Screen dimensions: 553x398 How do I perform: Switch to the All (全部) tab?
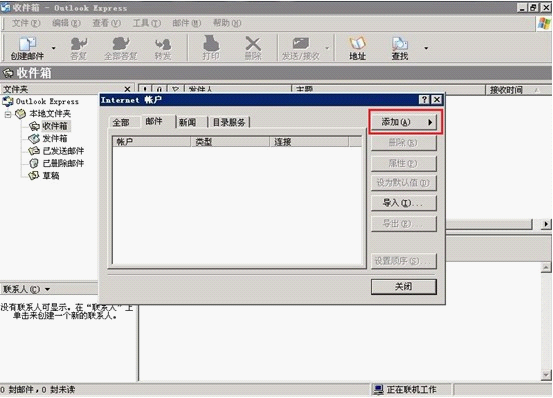tap(121, 122)
